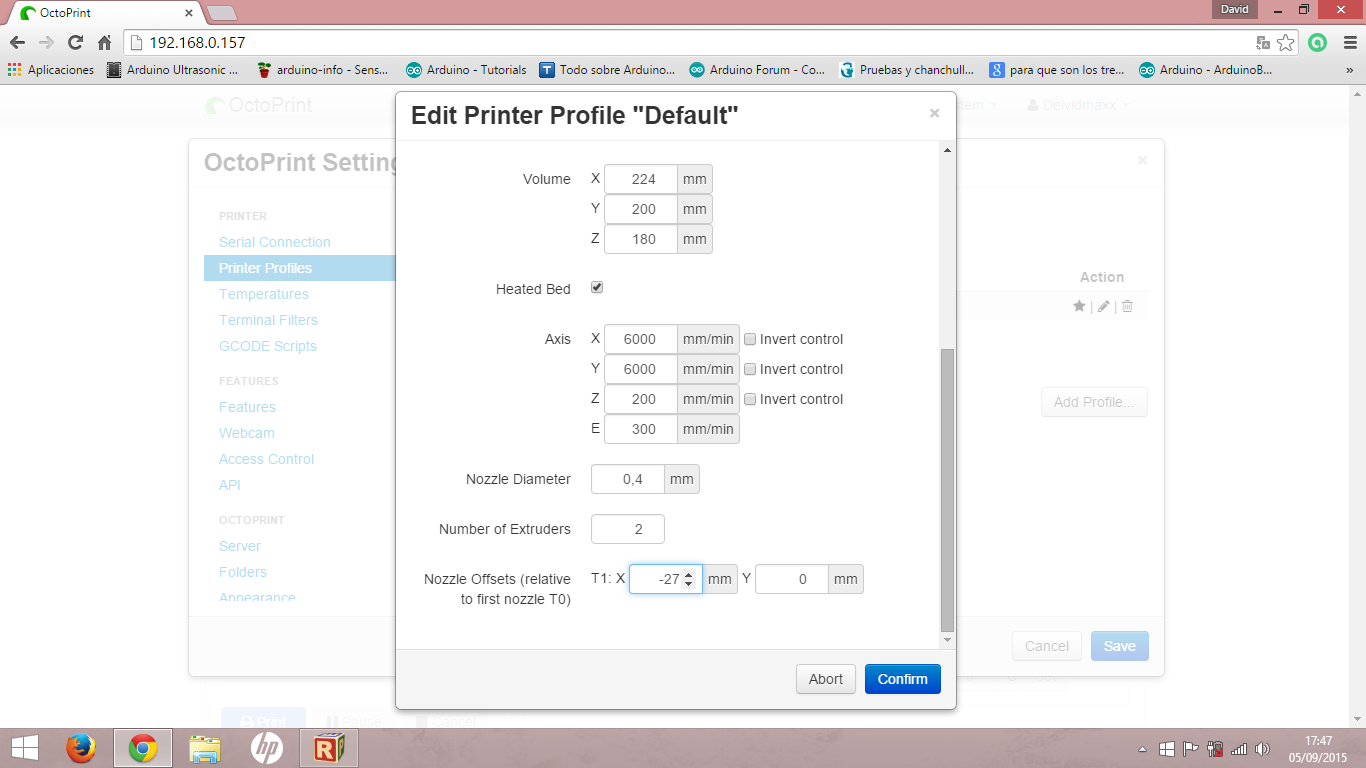This screenshot has width=1366, height=768.
Task: Show hidden tray icons arrow
Action: tap(1143, 748)
